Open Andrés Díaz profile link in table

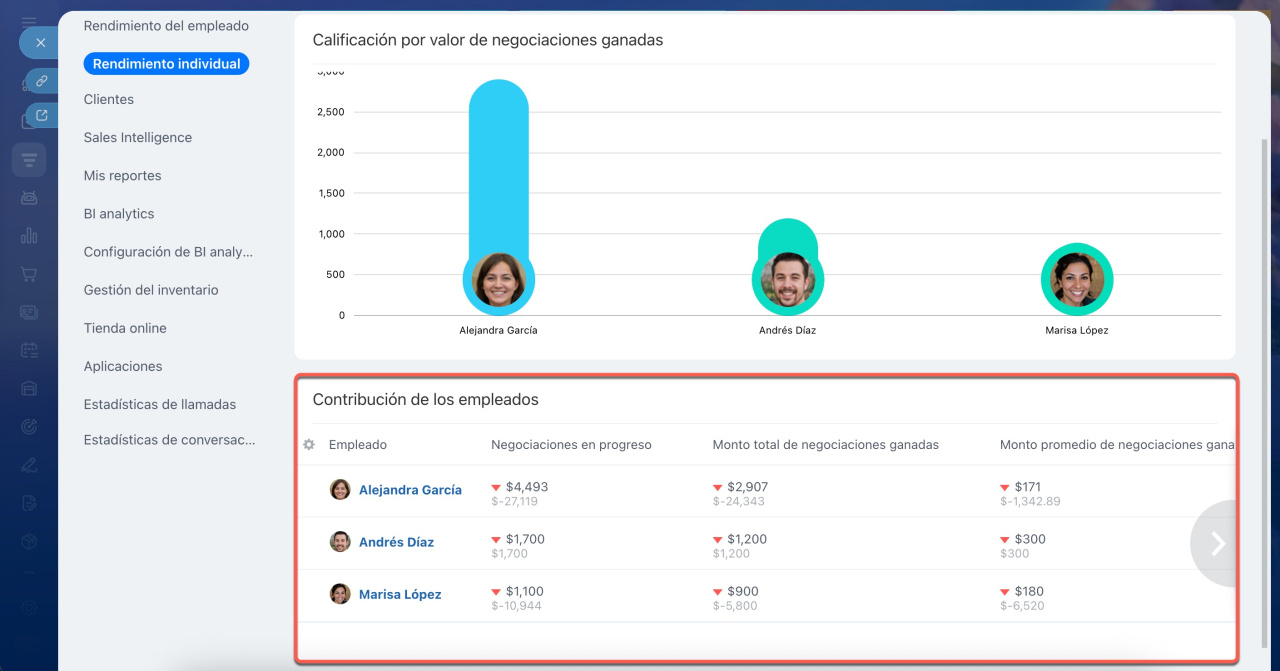point(396,542)
